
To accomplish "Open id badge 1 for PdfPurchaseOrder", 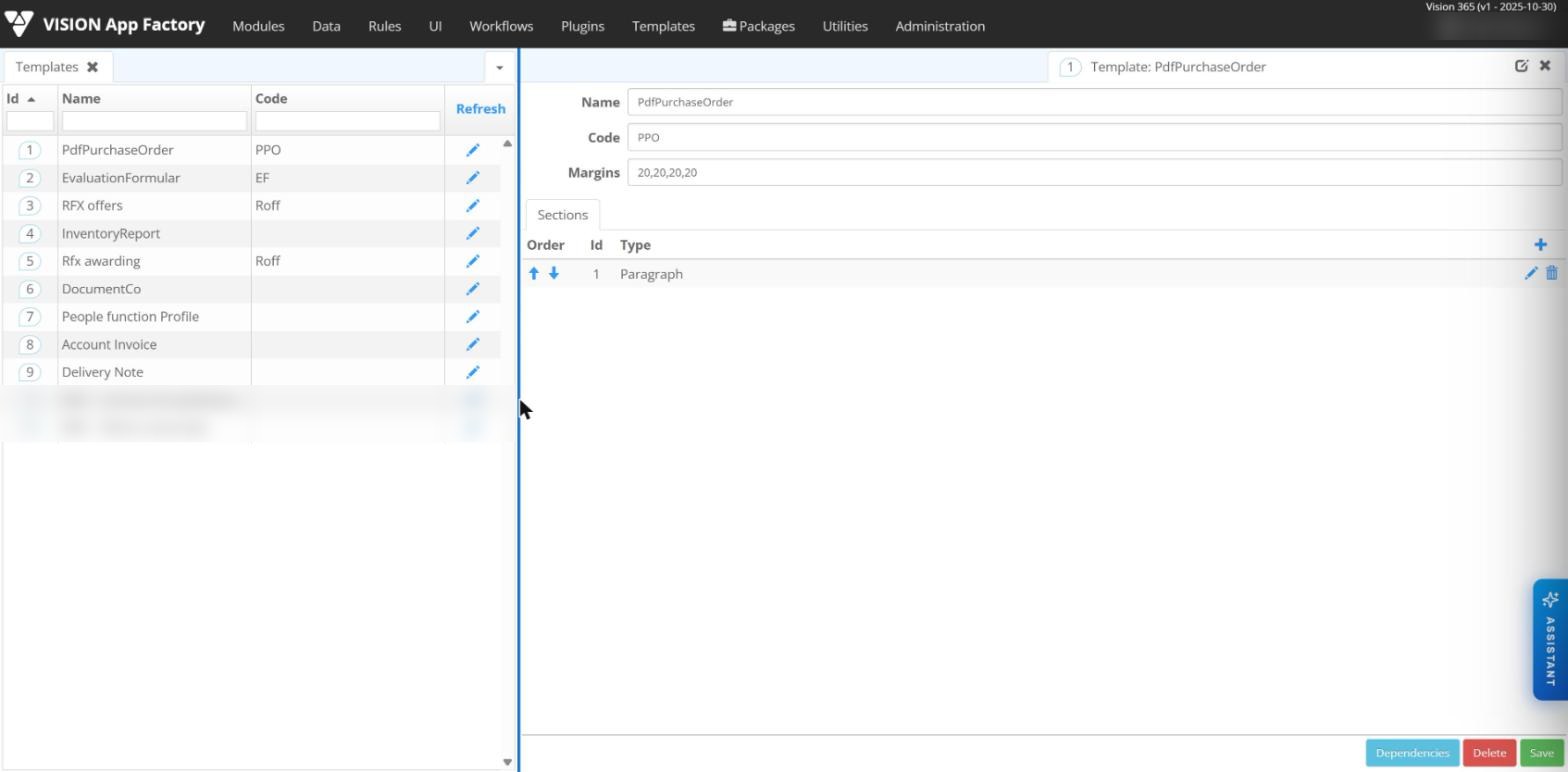I will (30, 150).
